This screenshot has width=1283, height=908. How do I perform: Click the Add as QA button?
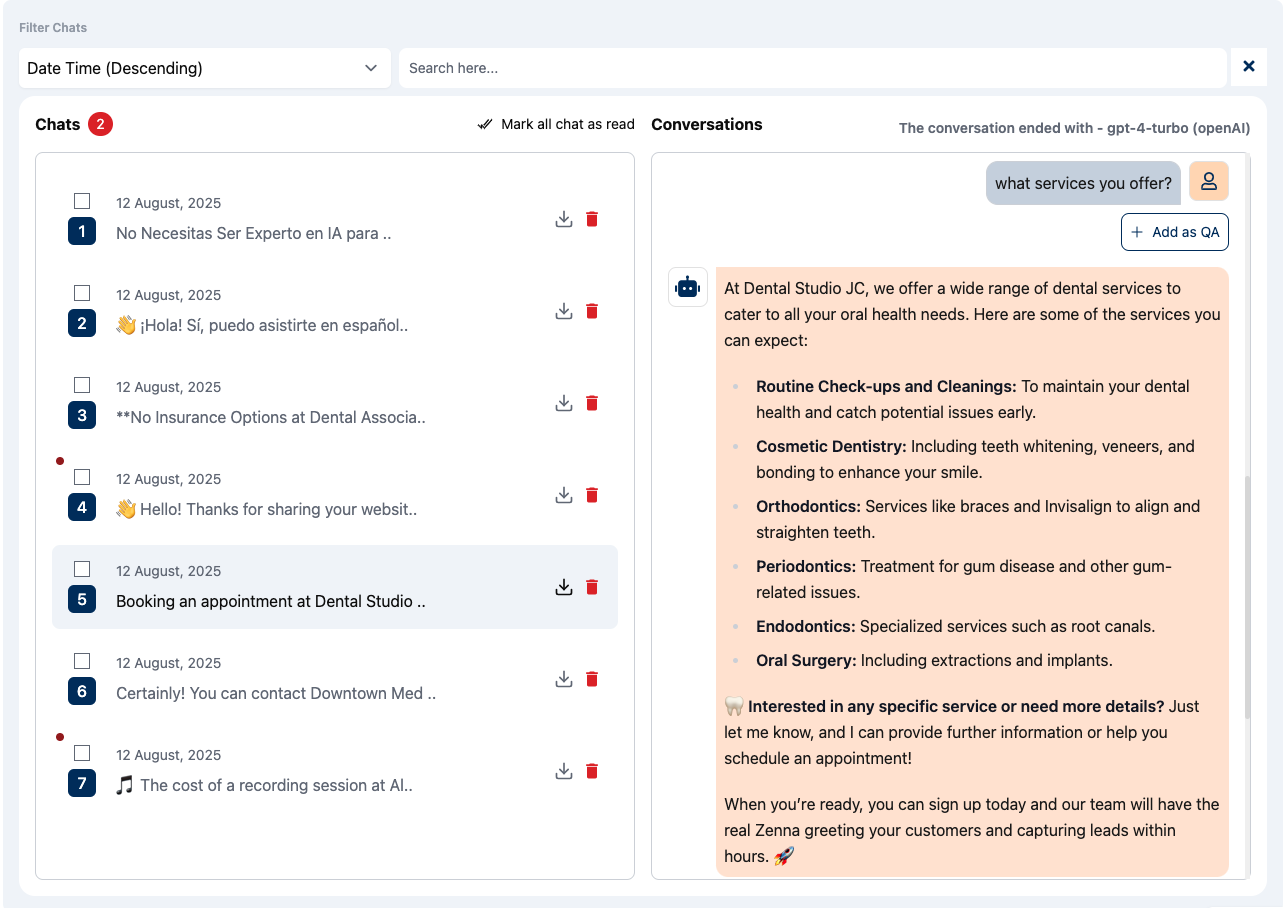click(1174, 231)
